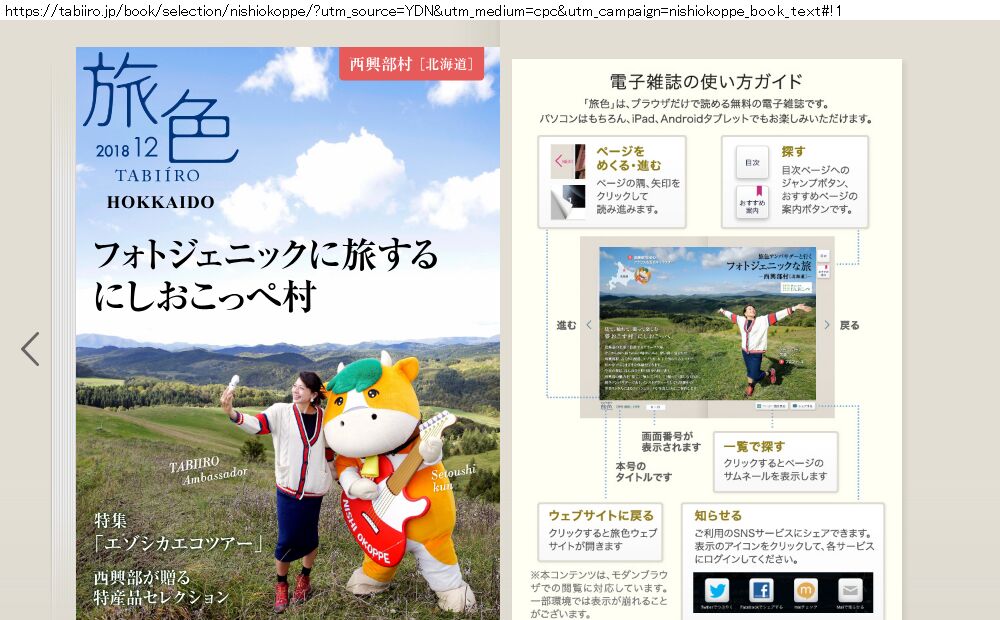Click the 進む label
This screenshot has height=620, width=1000.
566,325
